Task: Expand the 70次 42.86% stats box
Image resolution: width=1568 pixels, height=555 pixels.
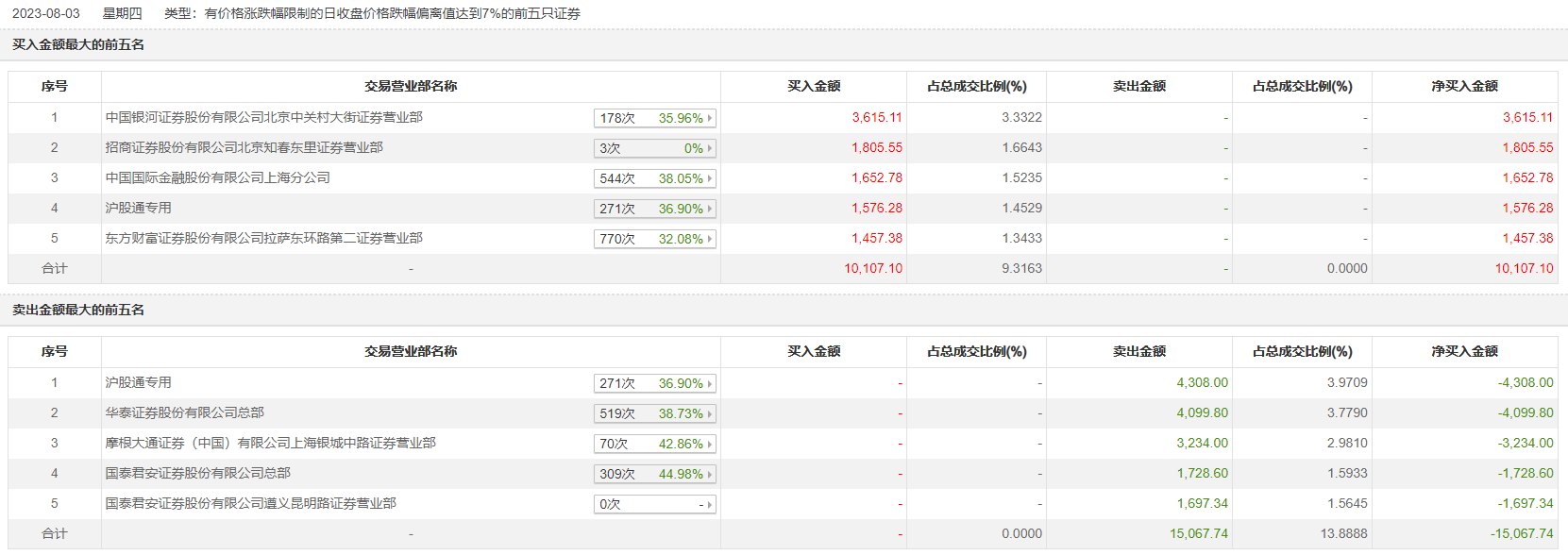Action: pyautogui.click(x=655, y=444)
